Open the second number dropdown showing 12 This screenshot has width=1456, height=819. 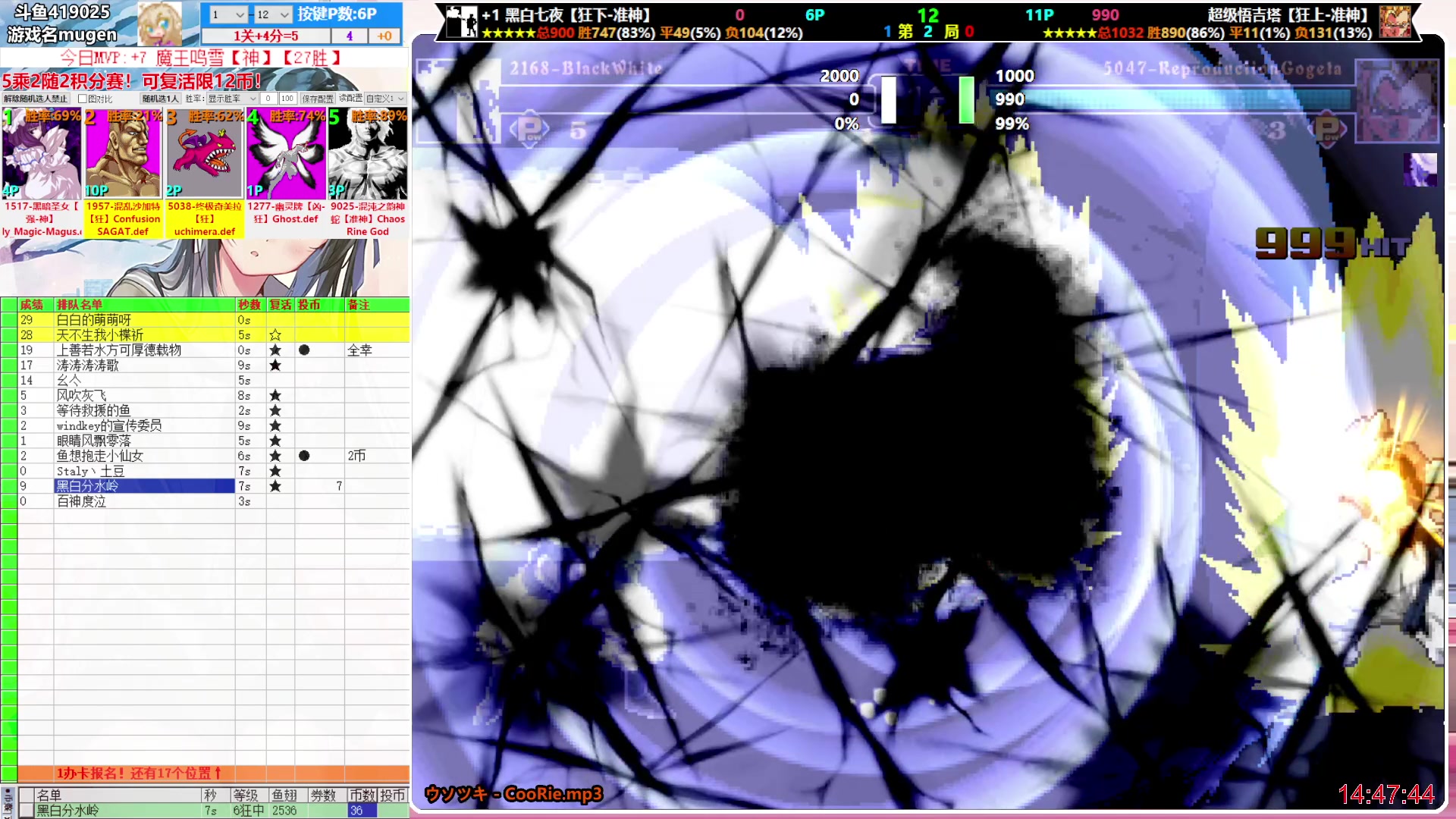point(272,14)
